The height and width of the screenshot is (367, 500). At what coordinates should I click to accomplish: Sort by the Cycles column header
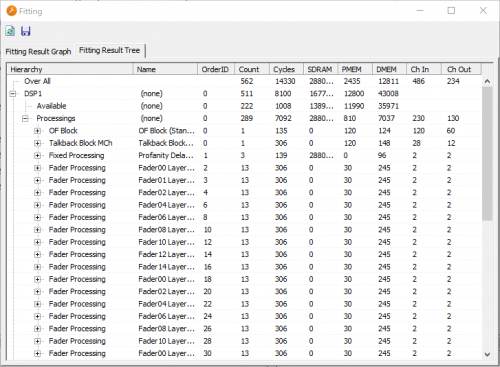tap(286, 69)
